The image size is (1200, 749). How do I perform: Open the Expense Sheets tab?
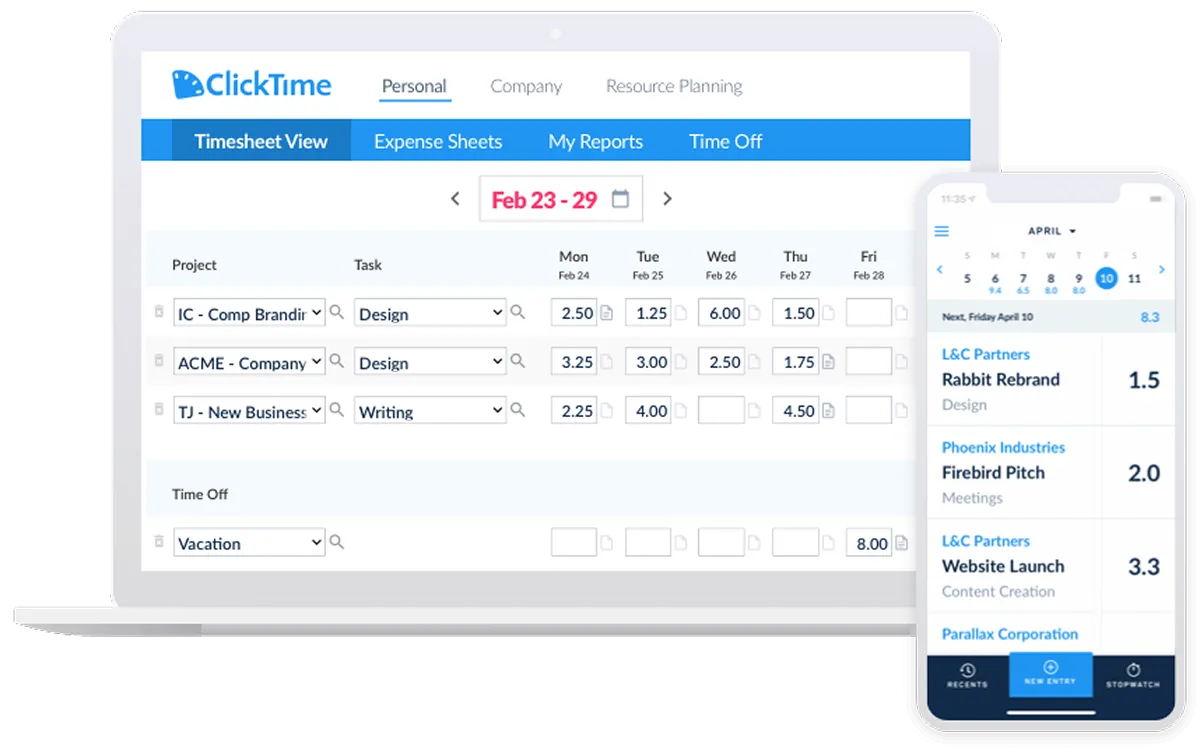point(438,141)
